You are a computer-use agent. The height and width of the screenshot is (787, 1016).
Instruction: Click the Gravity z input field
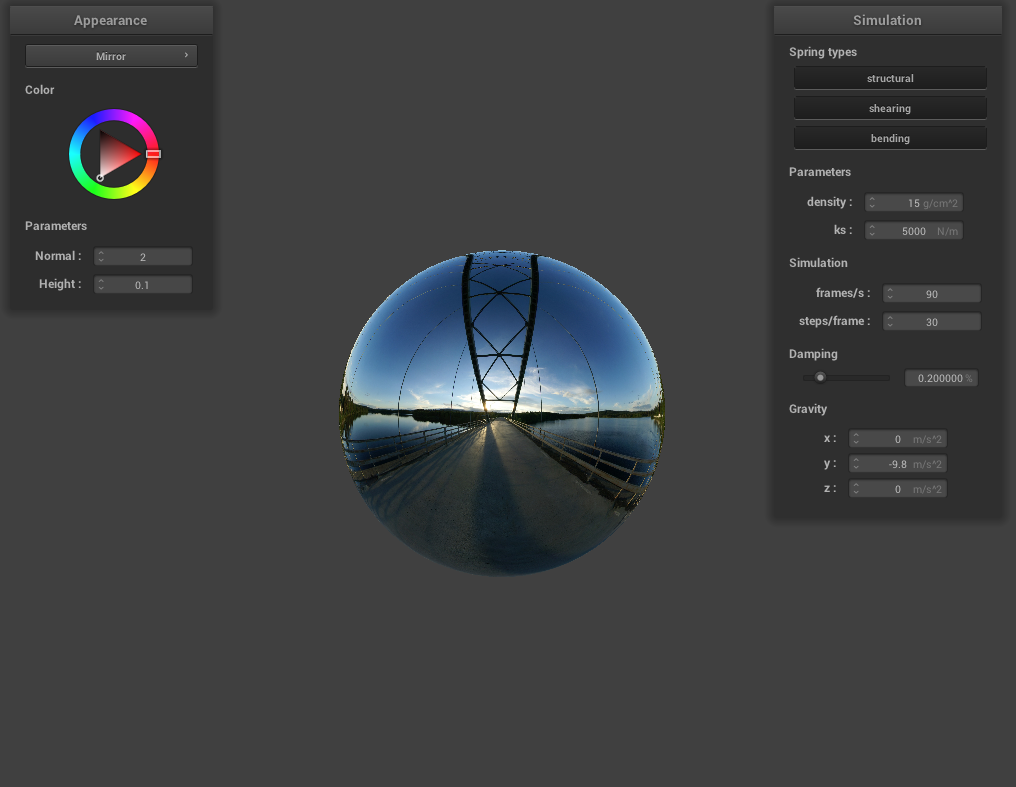pyautogui.click(x=897, y=489)
